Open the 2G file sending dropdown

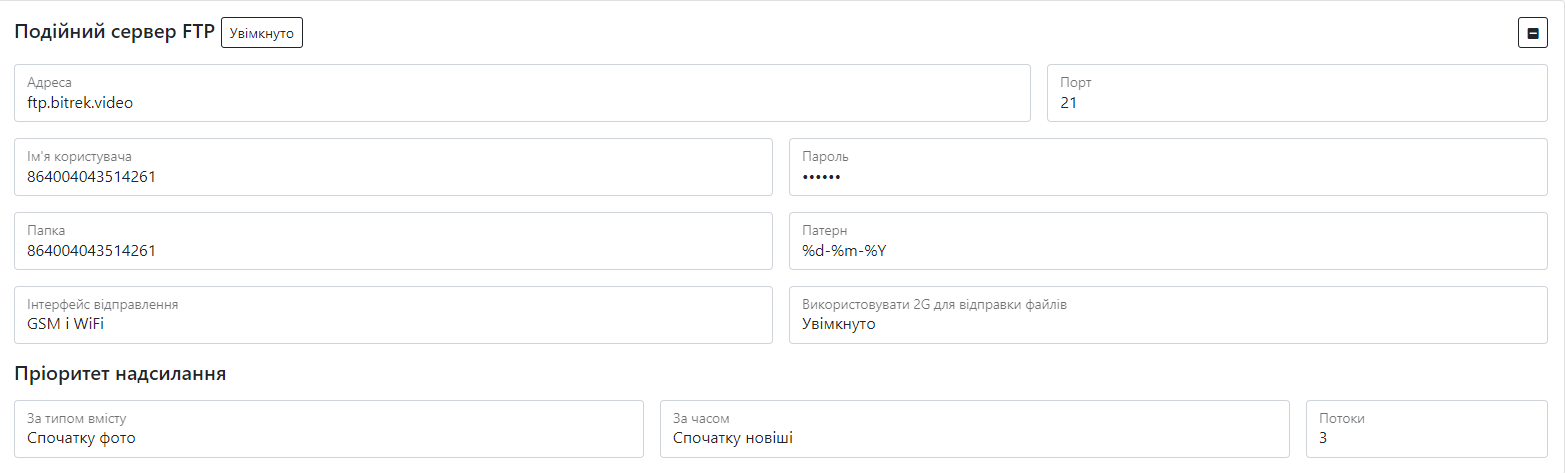click(x=1168, y=315)
